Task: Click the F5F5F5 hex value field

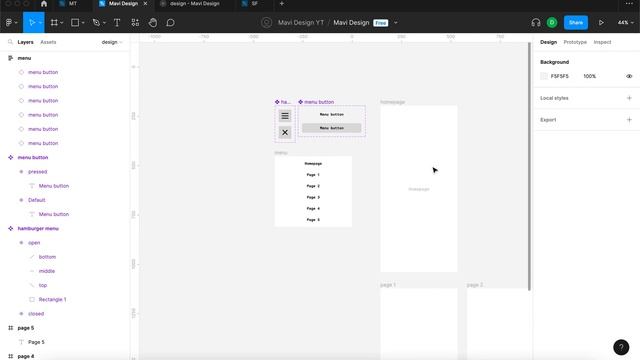Action: coord(560,76)
